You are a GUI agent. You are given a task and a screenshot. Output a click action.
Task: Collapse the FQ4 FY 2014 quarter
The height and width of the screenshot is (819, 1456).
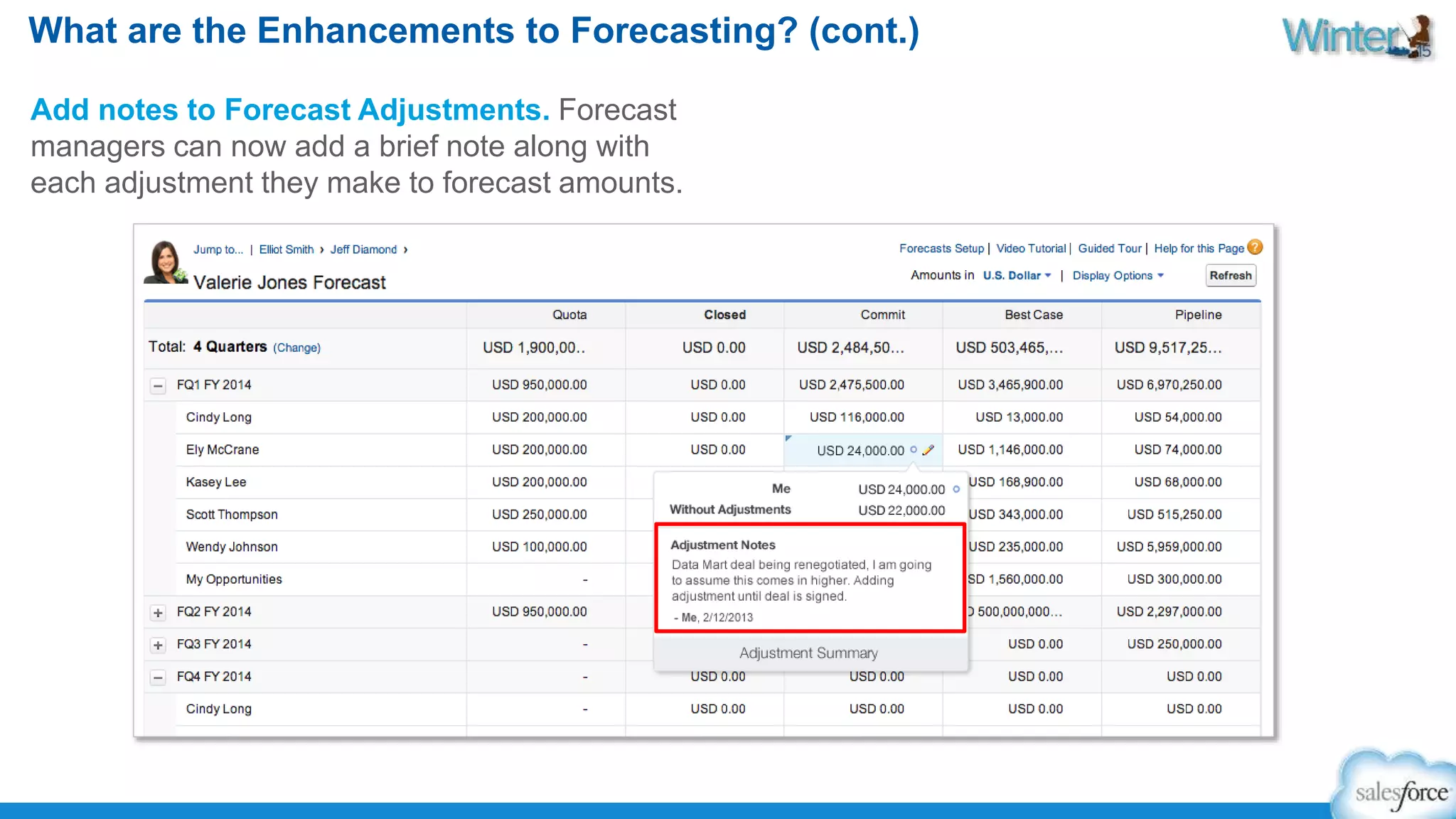(158, 678)
